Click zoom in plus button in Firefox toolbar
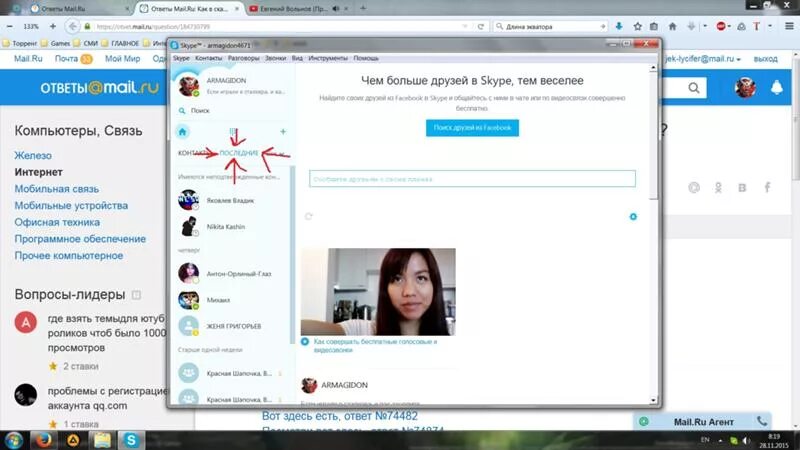Viewport: 800px width, 450px height. 53,26
